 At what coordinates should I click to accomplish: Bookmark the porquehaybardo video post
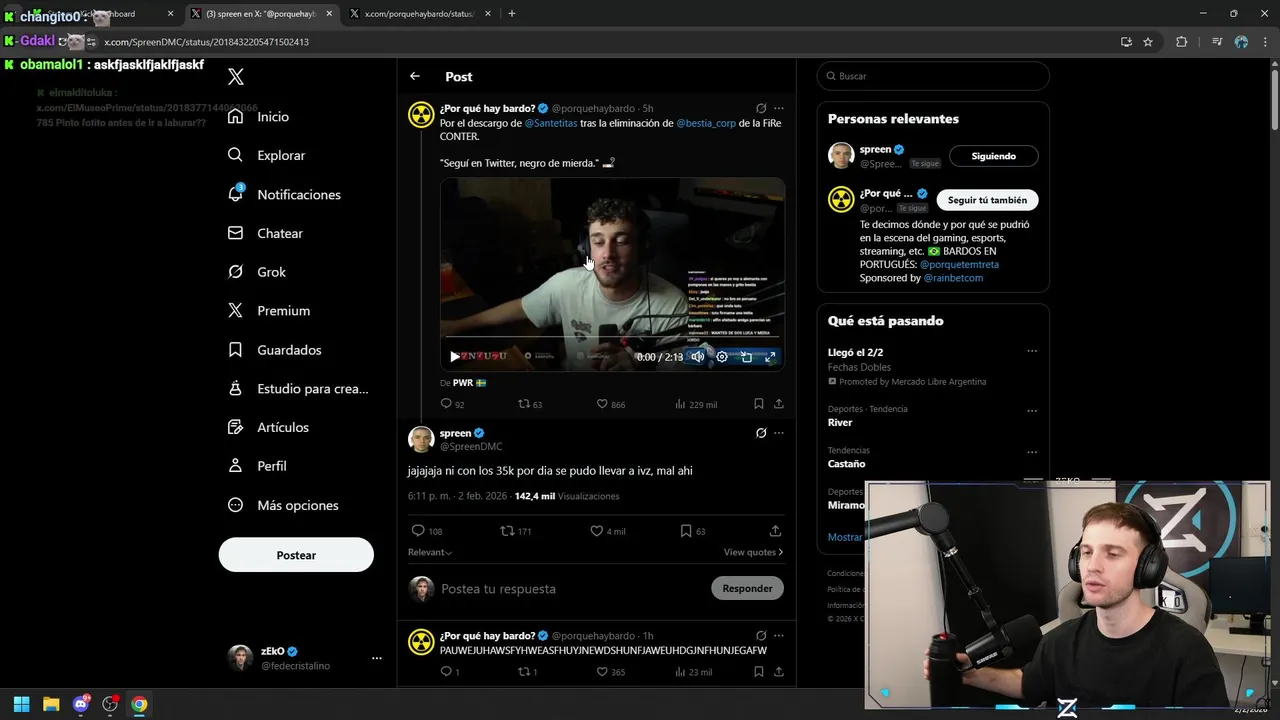coord(759,404)
